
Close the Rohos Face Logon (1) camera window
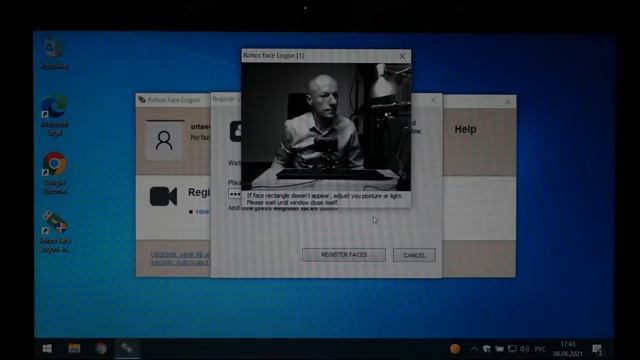coord(402,56)
